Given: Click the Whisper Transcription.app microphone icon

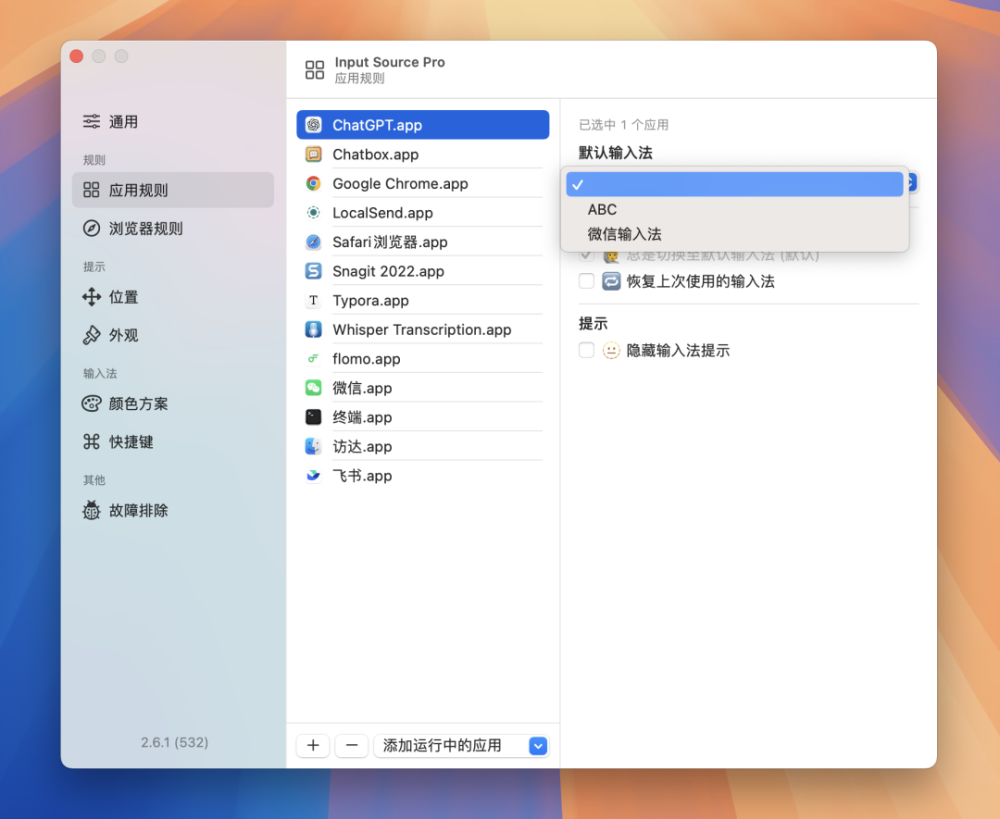Looking at the screenshot, I should click(313, 329).
